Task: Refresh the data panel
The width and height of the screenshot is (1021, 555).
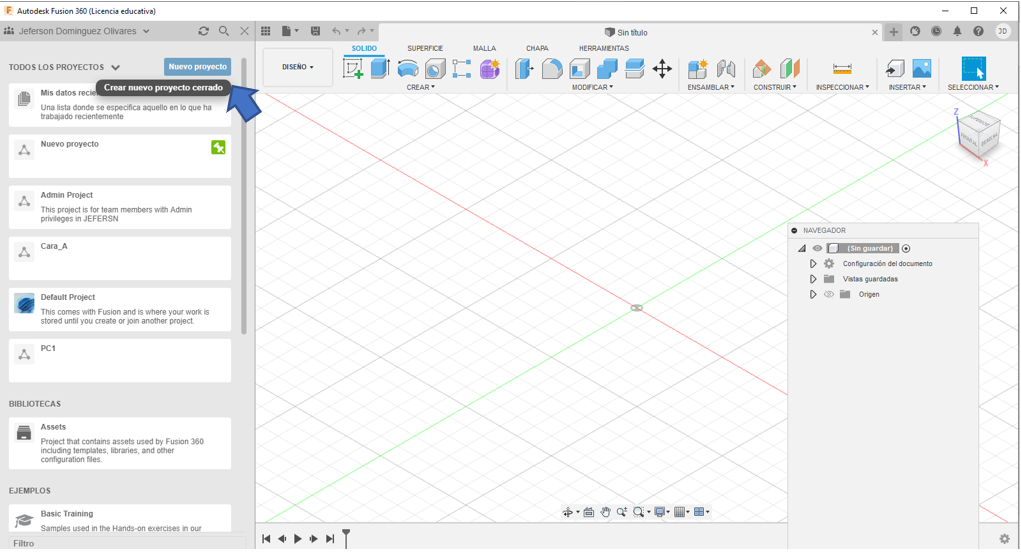Action: (204, 31)
